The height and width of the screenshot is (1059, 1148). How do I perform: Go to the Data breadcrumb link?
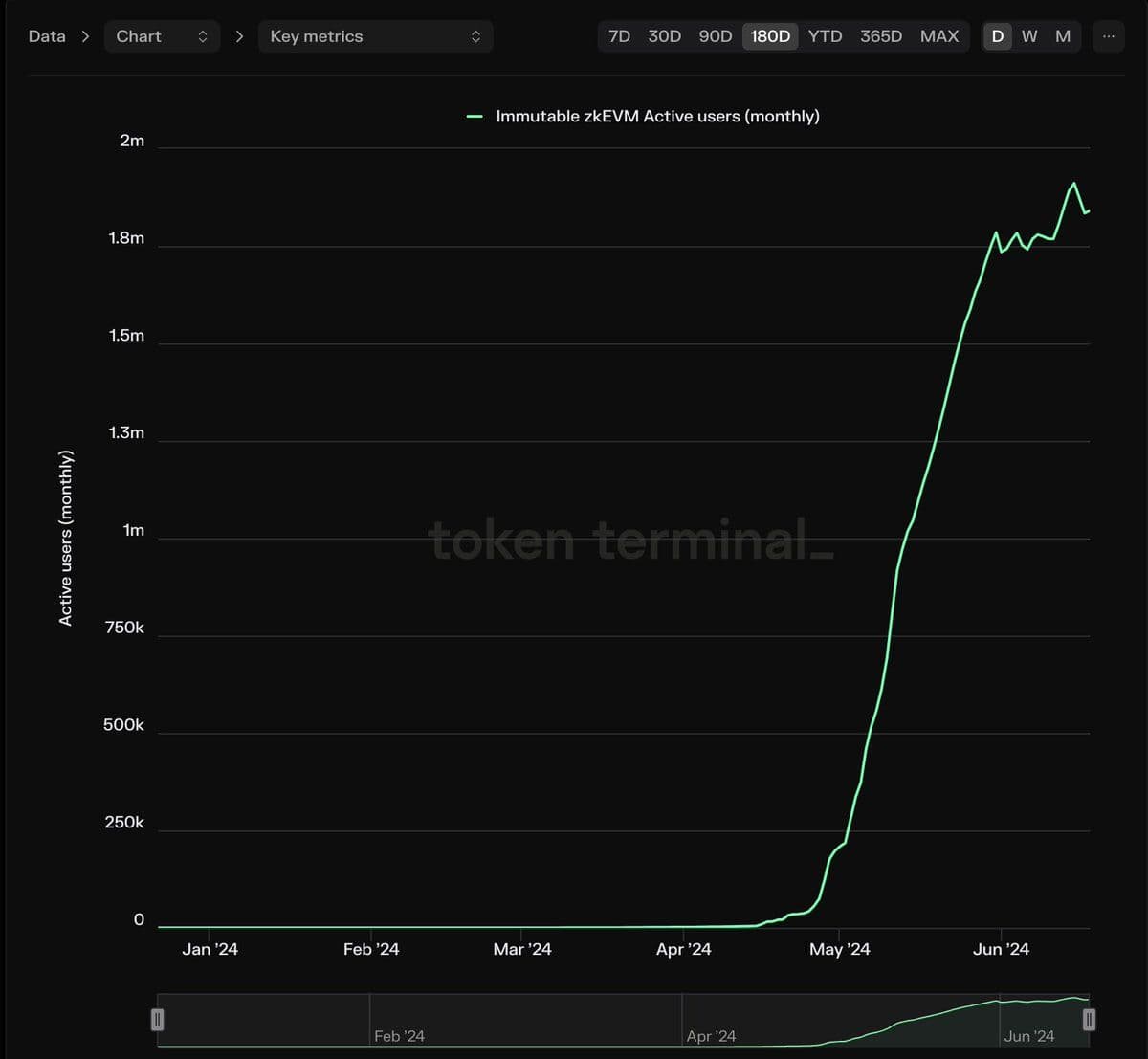pos(47,36)
